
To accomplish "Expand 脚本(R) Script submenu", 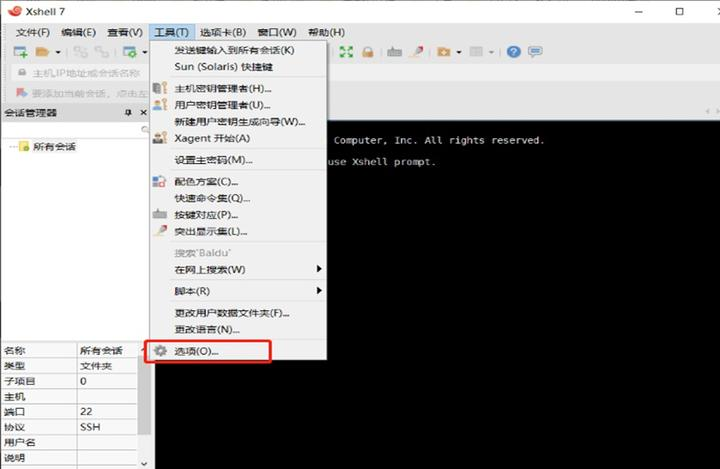I will 238,291.
